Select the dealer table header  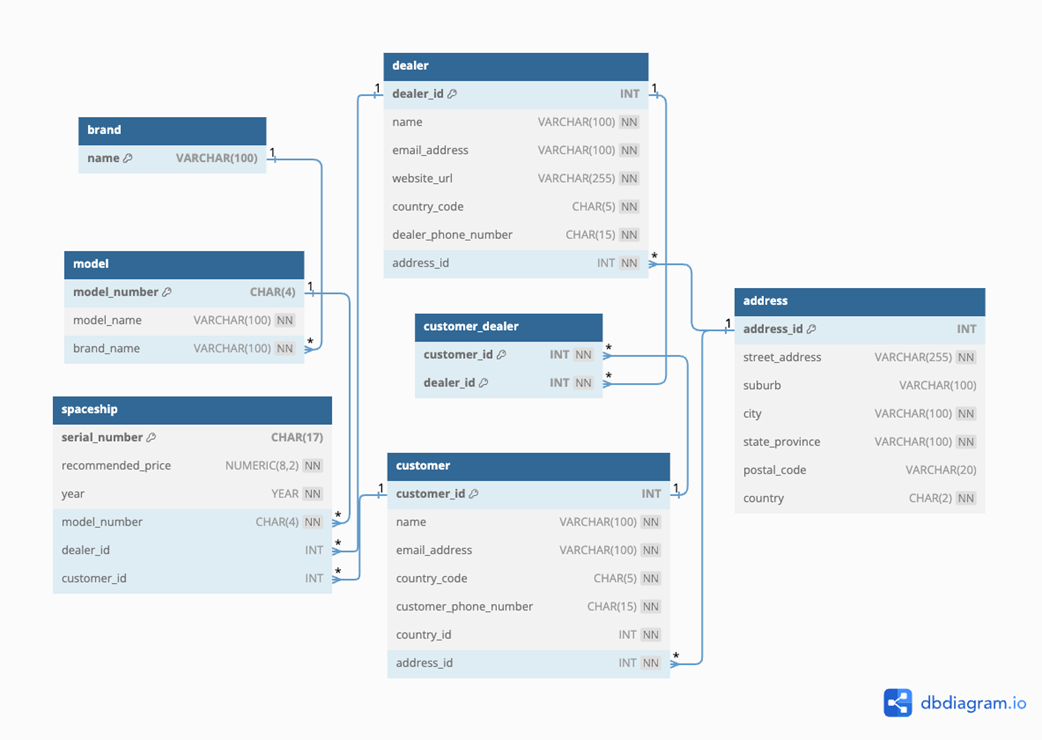click(x=515, y=66)
